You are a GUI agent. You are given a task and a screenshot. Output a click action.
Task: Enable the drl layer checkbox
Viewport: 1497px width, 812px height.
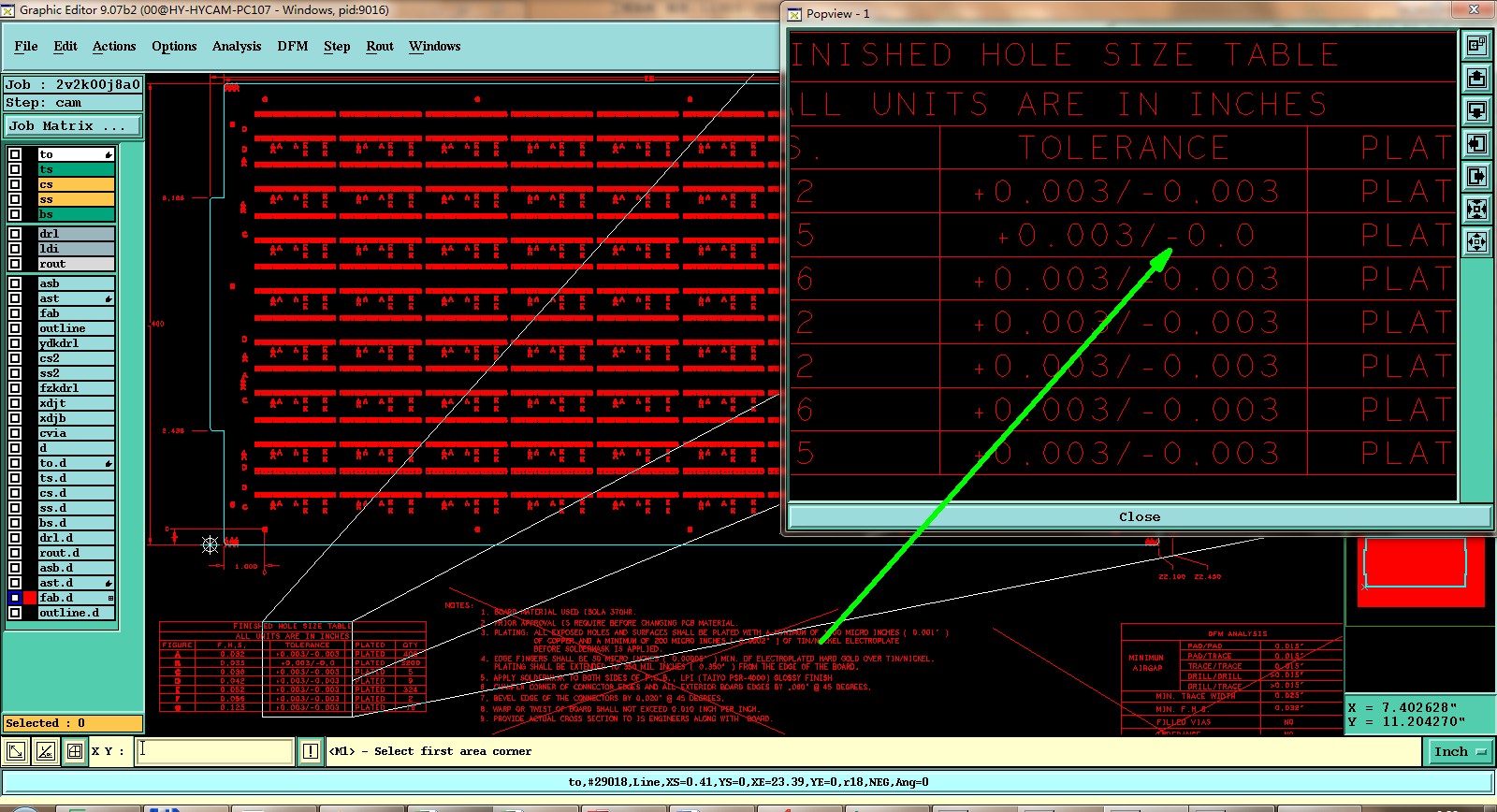click(15, 234)
